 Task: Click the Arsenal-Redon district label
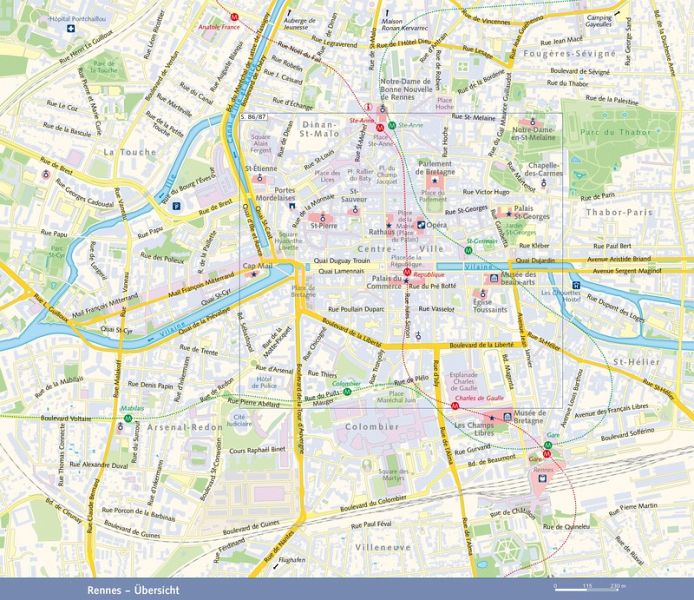pyautogui.click(x=185, y=427)
